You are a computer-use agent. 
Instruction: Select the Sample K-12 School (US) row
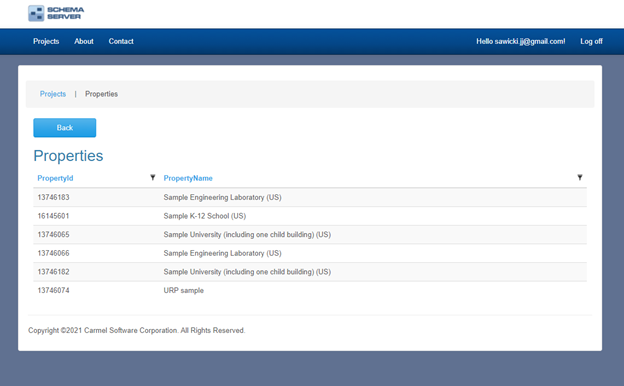coord(310,216)
